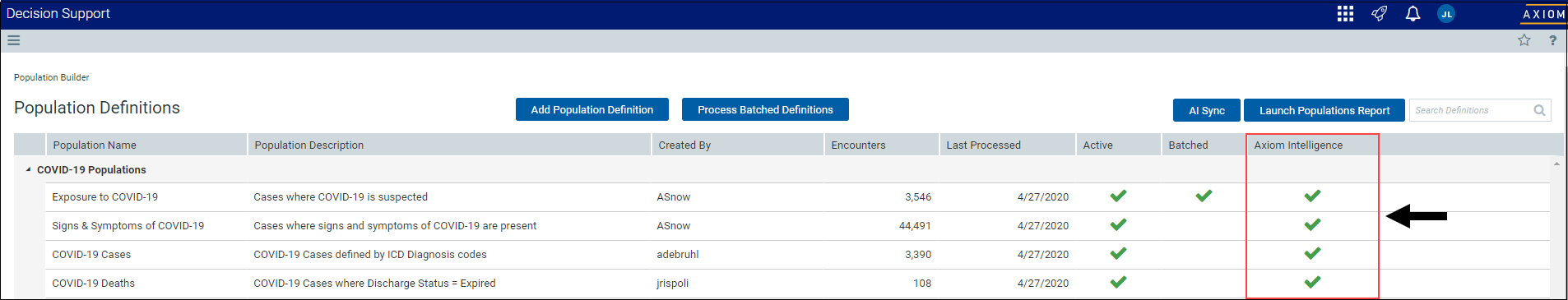Focus the Search Definitions input field

[1471, 110]
